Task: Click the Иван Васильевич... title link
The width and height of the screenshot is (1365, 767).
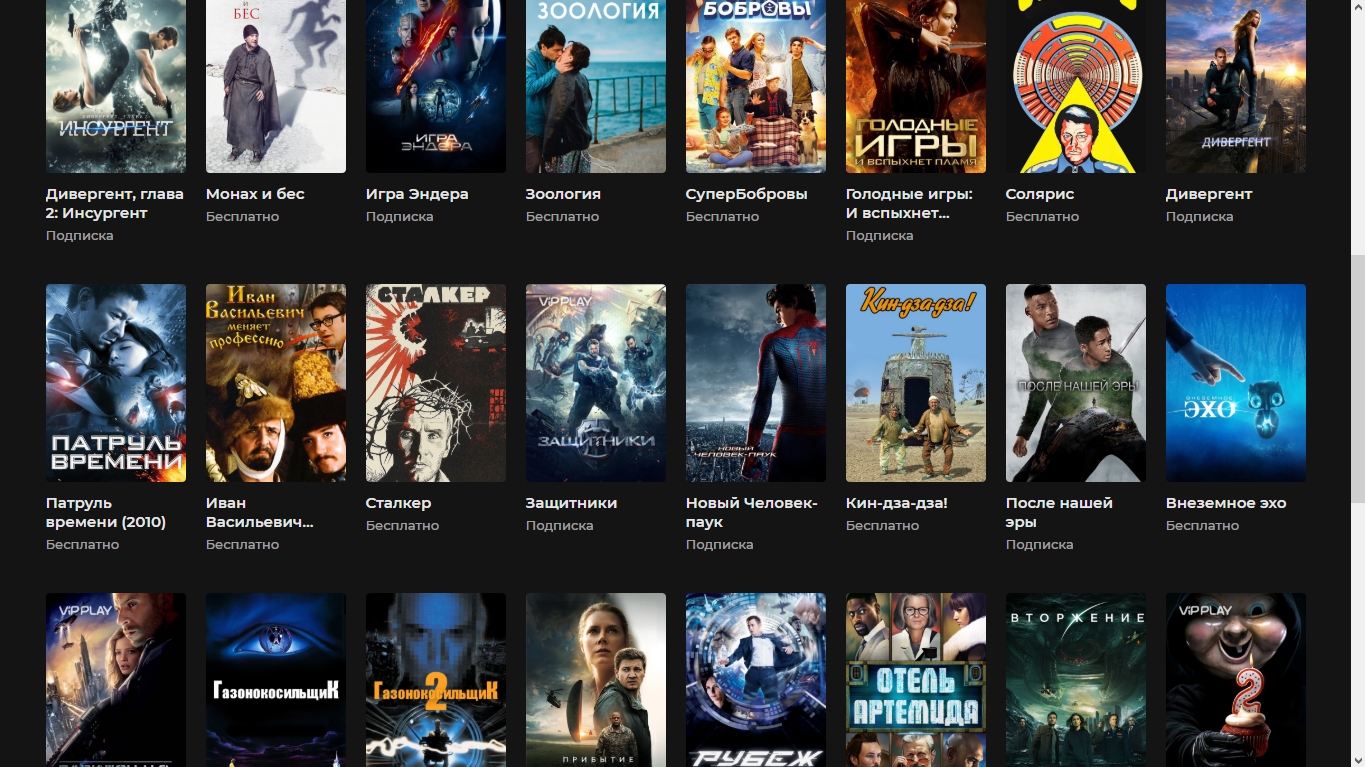Action: tap(260, 512)
